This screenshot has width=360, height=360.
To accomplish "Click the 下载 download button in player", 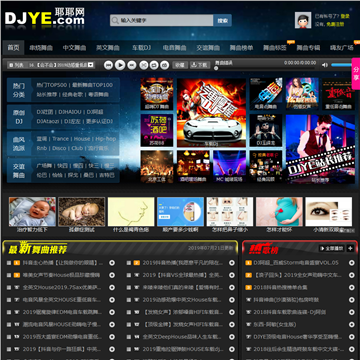I will coord(199,65).
